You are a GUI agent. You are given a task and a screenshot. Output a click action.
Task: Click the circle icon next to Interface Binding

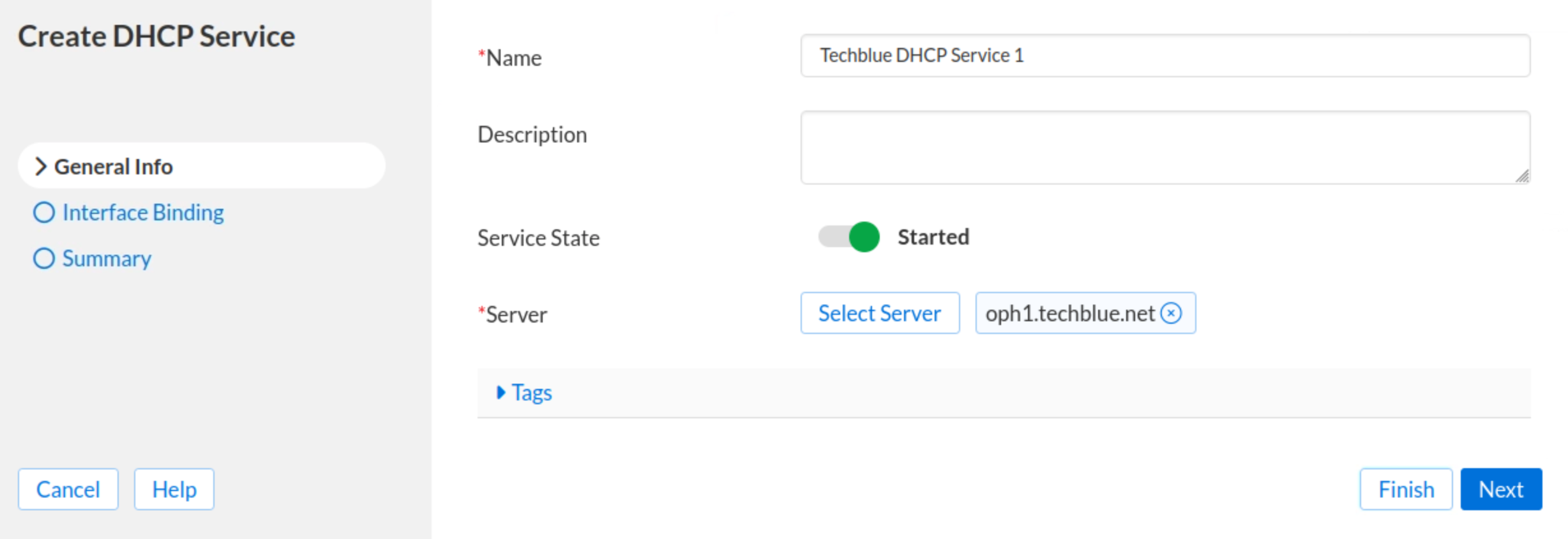click(43, 213)
